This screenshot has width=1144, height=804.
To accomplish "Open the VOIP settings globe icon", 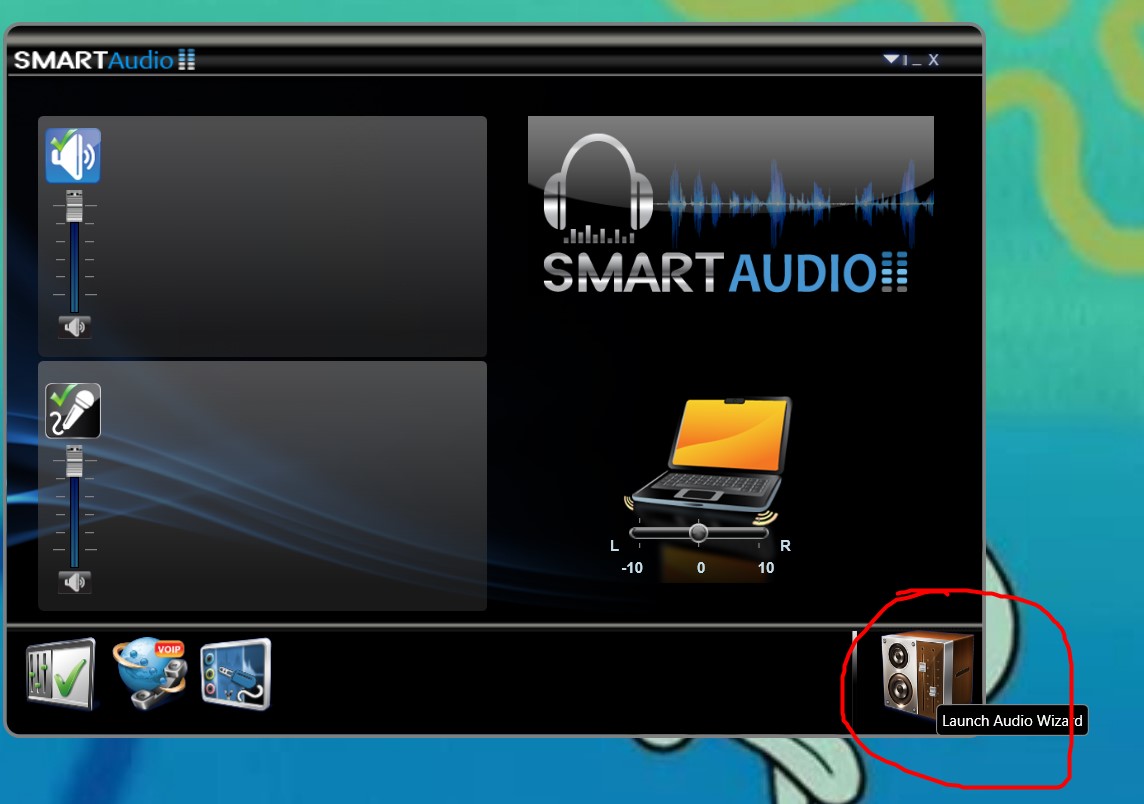I will coord(150,673).
